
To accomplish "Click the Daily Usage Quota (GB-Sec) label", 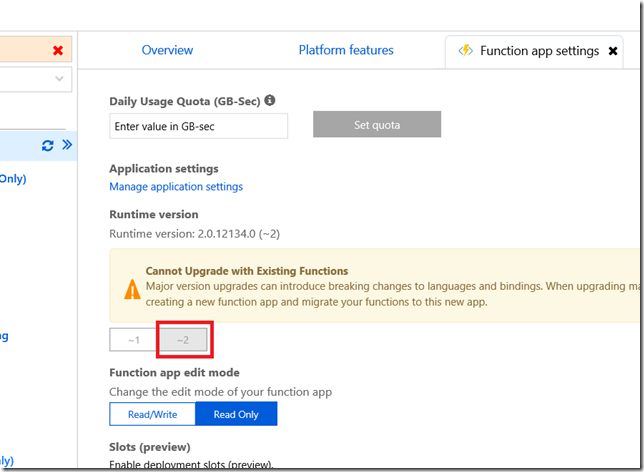I will tap(185, 101).
